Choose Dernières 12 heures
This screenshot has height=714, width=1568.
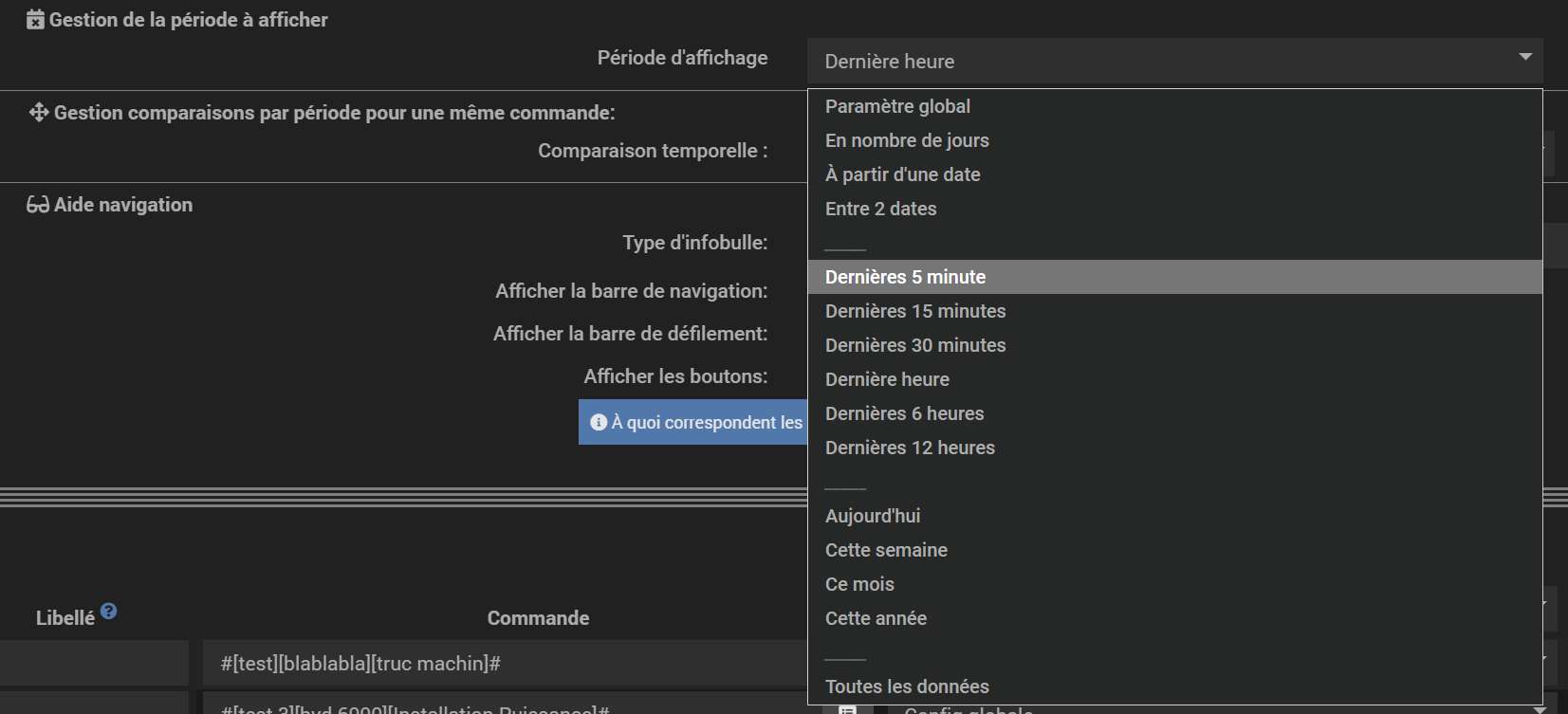coord(1174,448)
